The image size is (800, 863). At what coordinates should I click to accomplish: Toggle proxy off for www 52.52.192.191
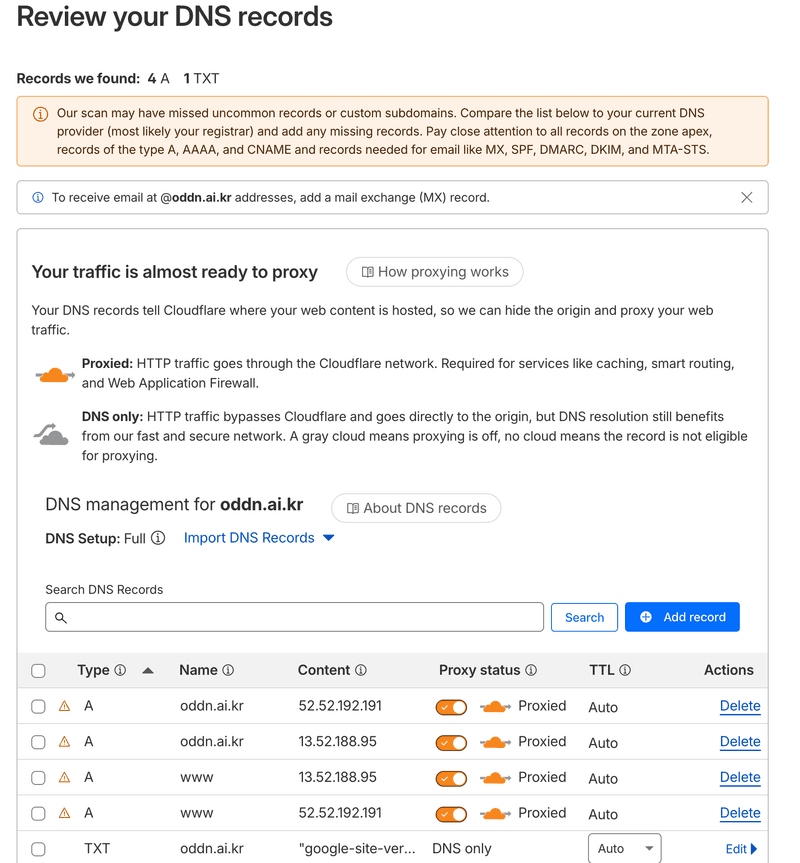click(451, 815)
